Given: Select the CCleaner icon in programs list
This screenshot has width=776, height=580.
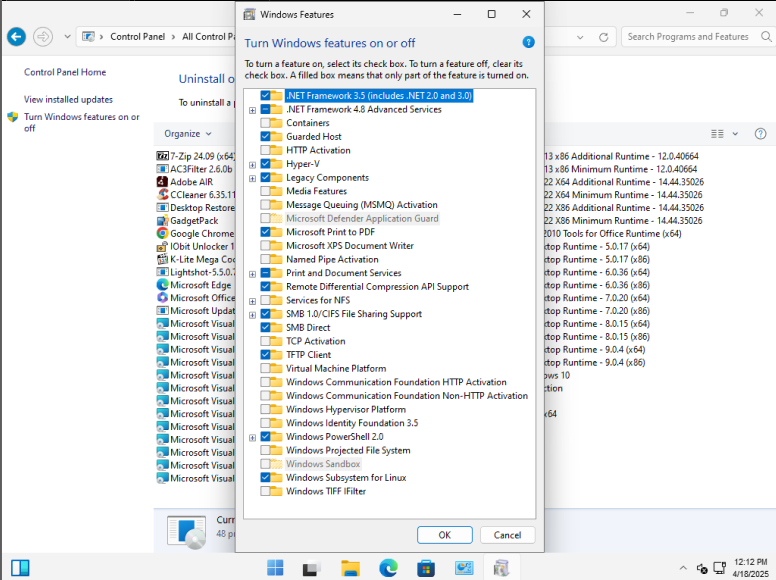Looking at the screenshot, I should (x=162, y=194).
